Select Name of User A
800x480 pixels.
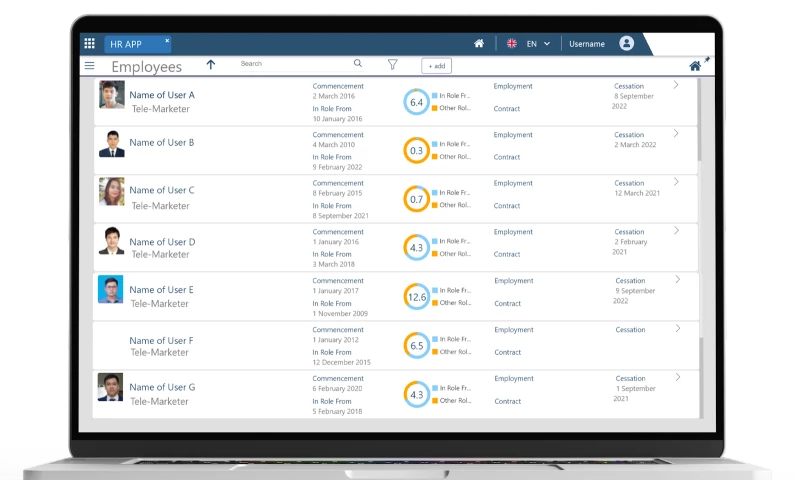point(162,95)
